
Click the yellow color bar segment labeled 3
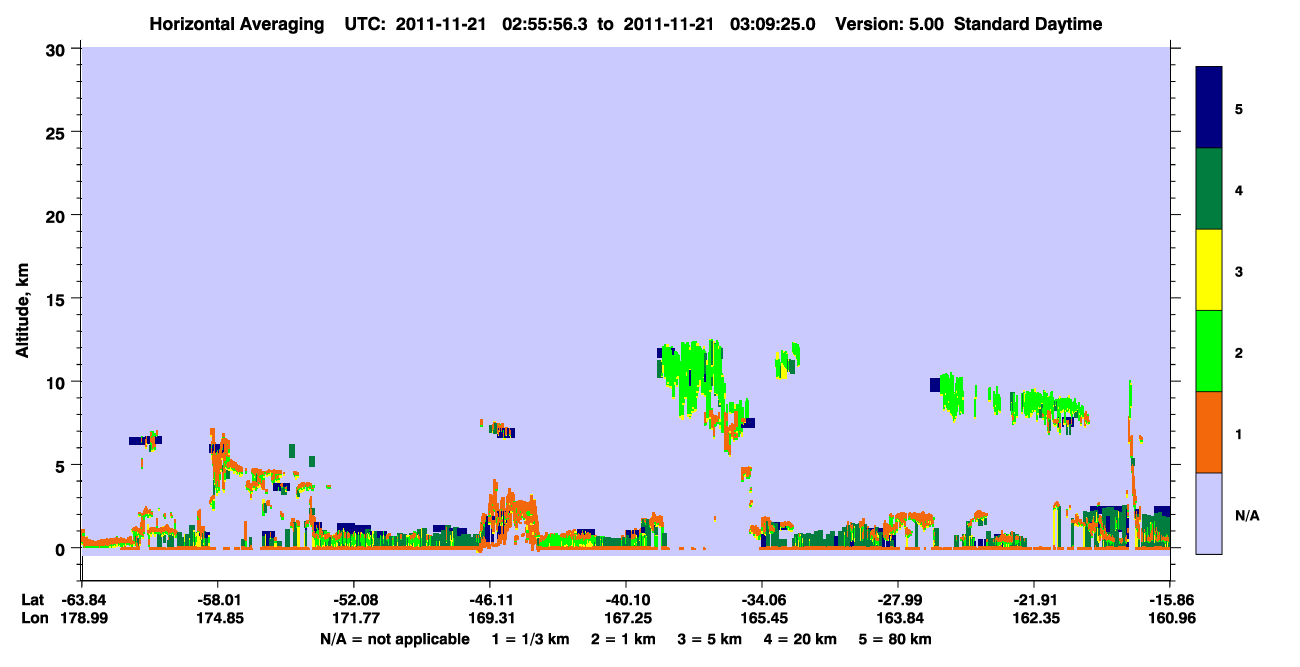pos(1209,270)
